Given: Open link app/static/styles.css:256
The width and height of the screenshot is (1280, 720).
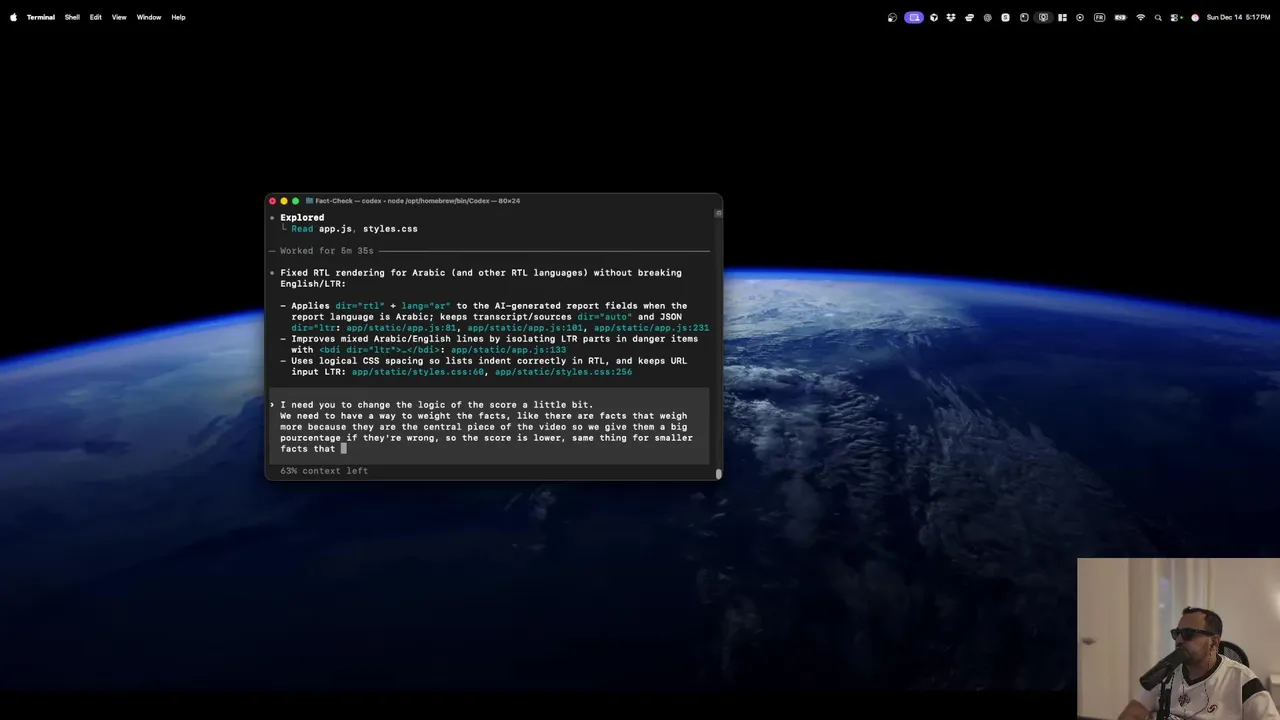Looking at the screenshot, I should tap(563, 372).
